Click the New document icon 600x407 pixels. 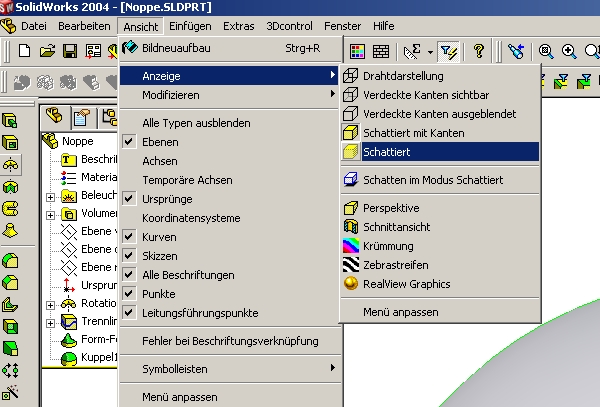24,50
